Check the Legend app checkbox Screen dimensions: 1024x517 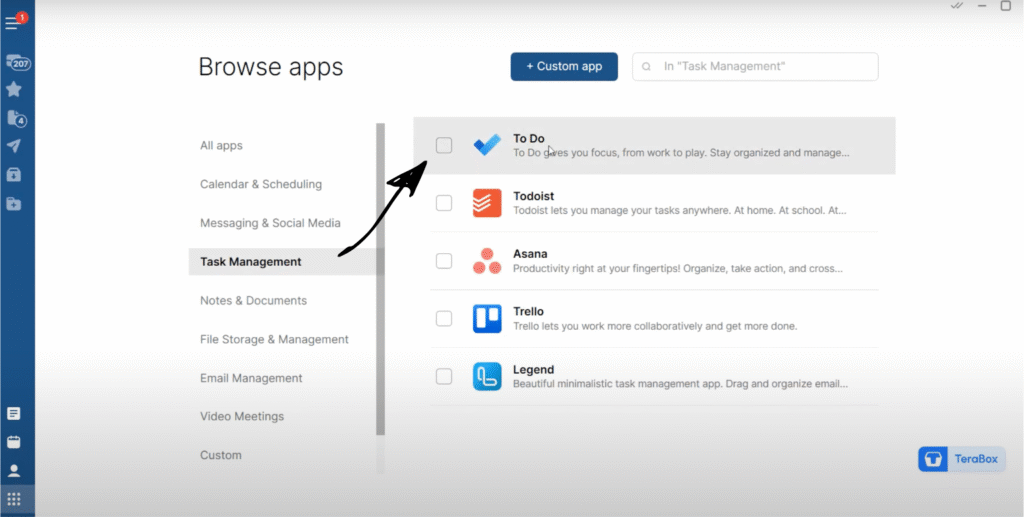click(x=444, y=376)
